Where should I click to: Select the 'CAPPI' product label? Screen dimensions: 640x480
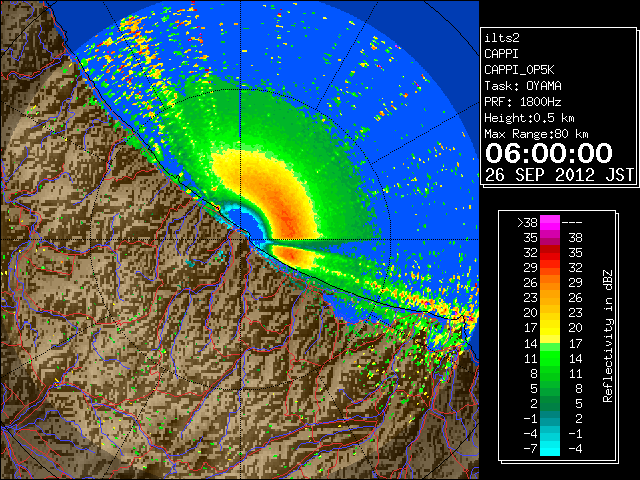[501, 54]
